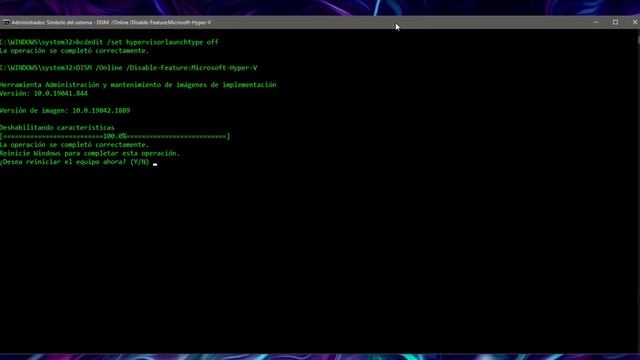Maximize the Command Prompt window
The width and height of the screenshot is (640, 360).
(x=616, y=22)
